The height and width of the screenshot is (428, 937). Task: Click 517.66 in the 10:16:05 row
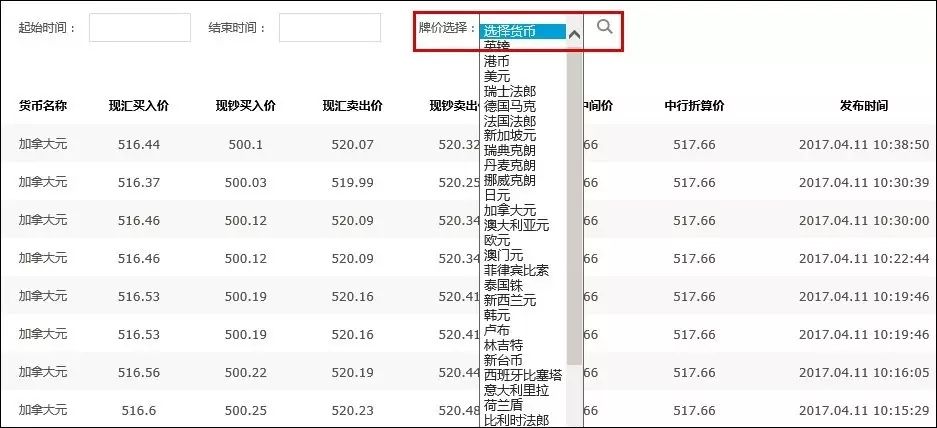click(x=694, y=372)
